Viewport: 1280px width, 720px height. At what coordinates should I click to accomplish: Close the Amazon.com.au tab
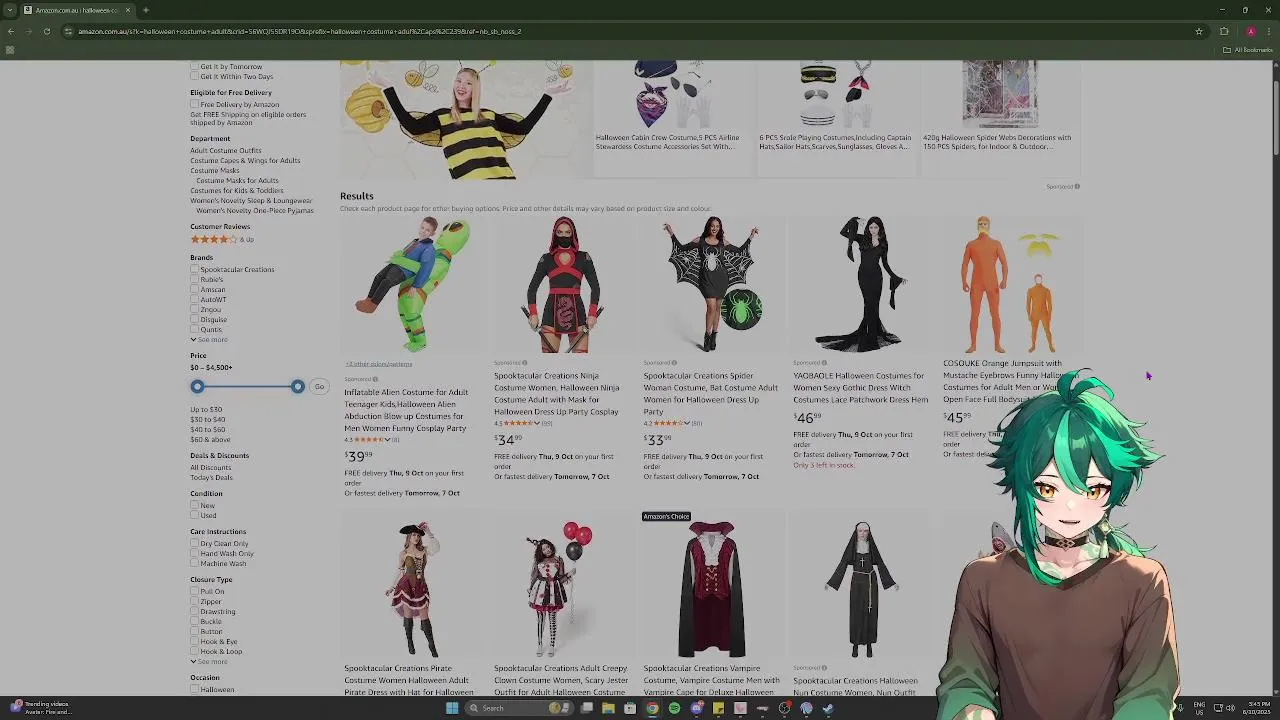pos(128,10)
